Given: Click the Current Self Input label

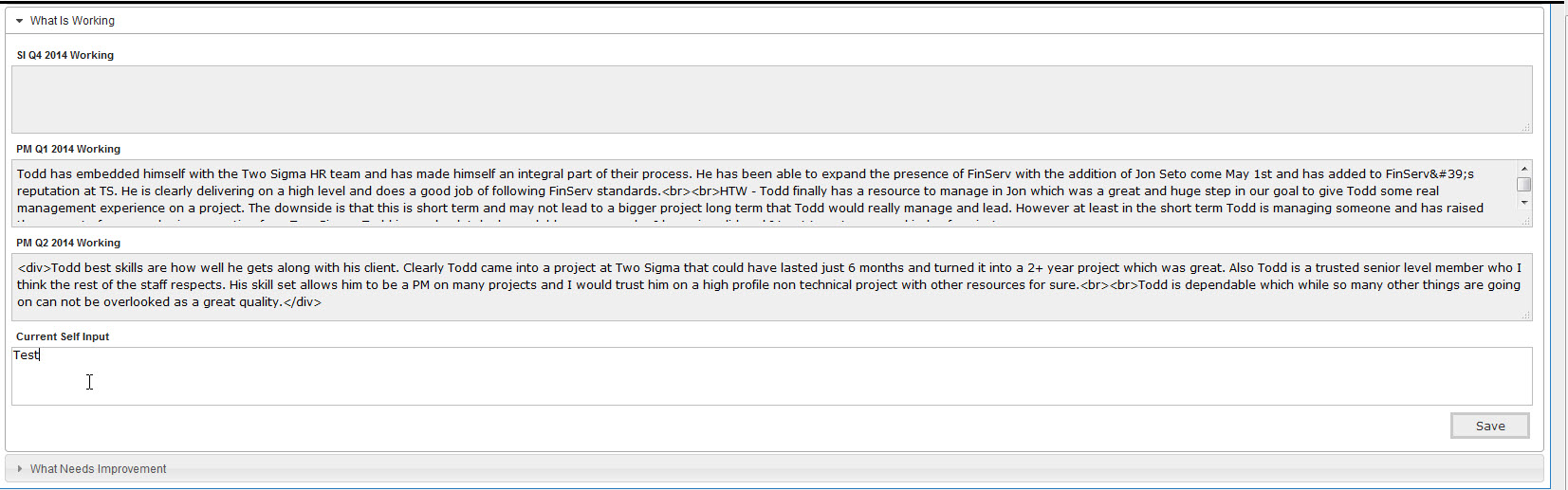Looking at the screenshot, I should 63,336.
